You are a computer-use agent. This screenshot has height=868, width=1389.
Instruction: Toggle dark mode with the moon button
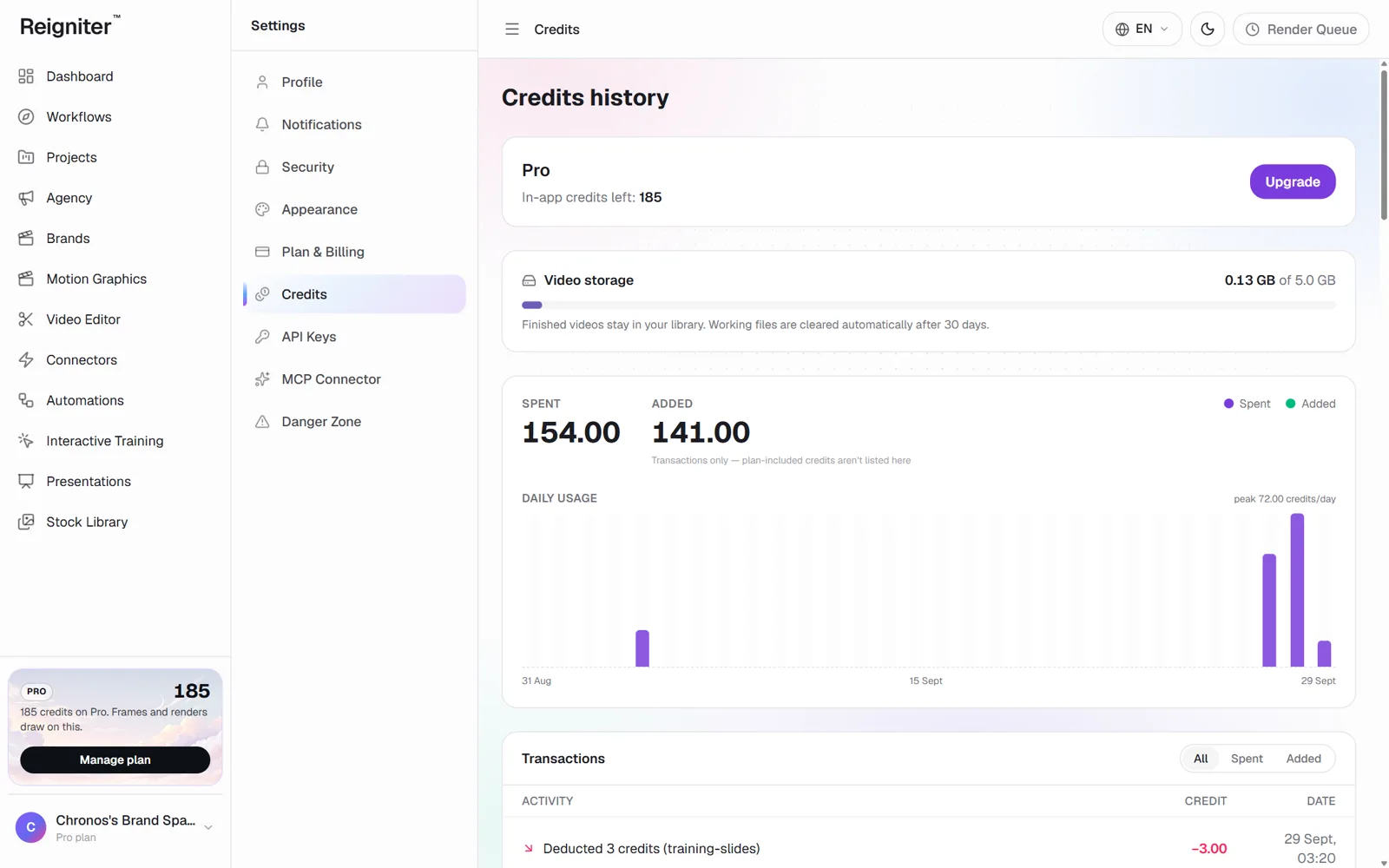[1208, 29]
